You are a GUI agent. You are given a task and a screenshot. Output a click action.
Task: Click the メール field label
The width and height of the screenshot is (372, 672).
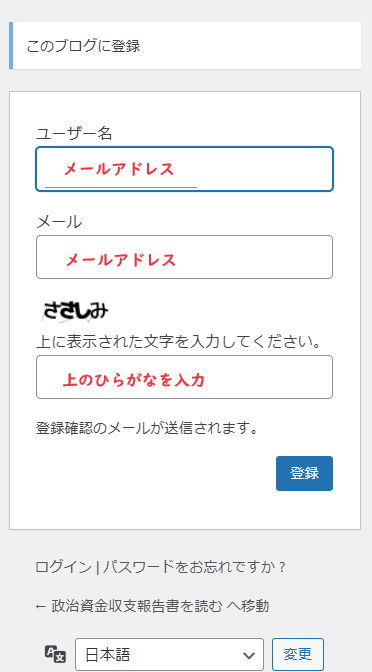tap(59, 222)
